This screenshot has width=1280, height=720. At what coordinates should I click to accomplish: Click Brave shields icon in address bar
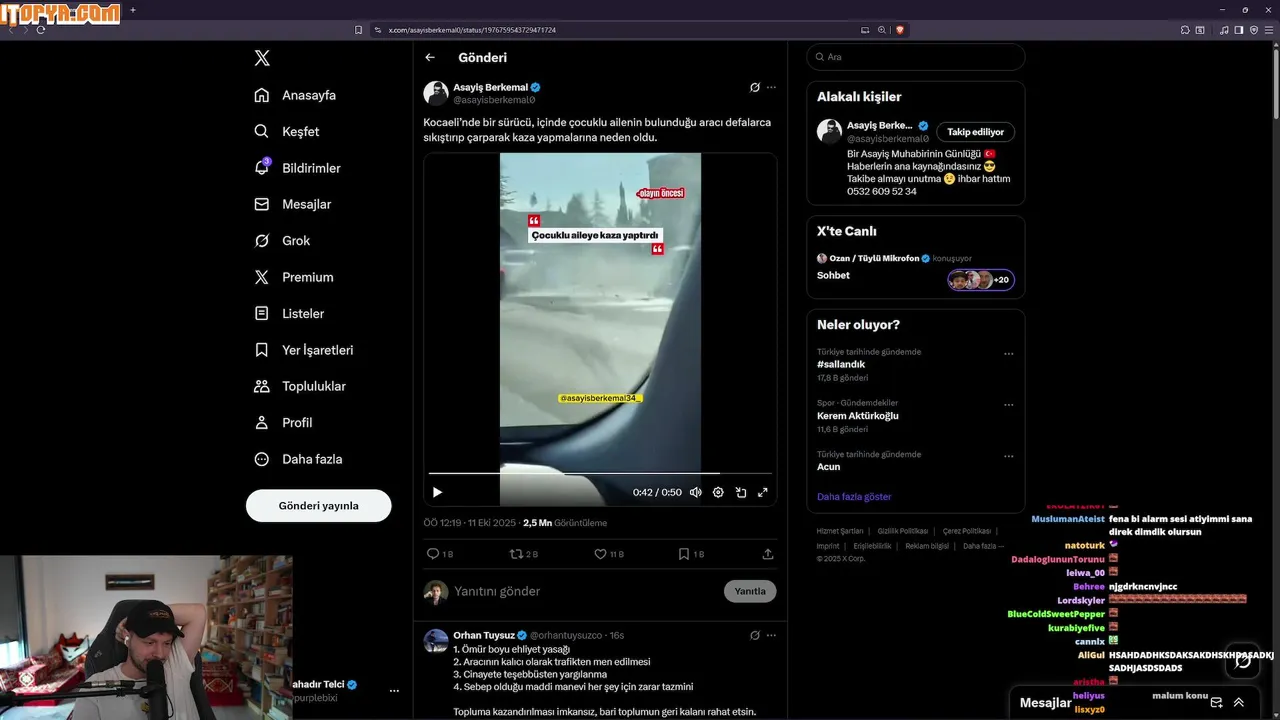(x=900, y=30)
